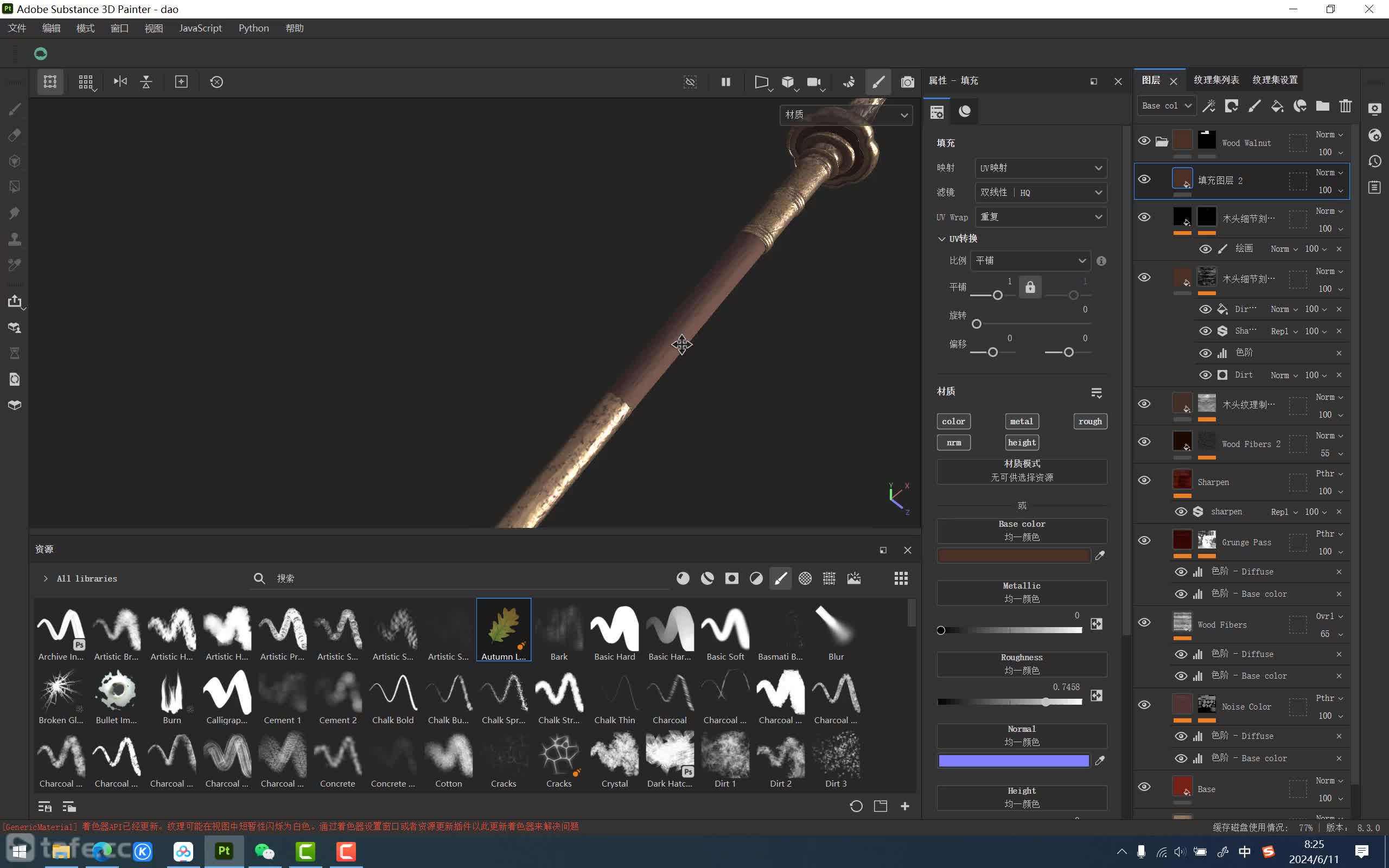
Task: Toggle visibility of Grunge Pass layer
Action: [x=1144, y=540]
